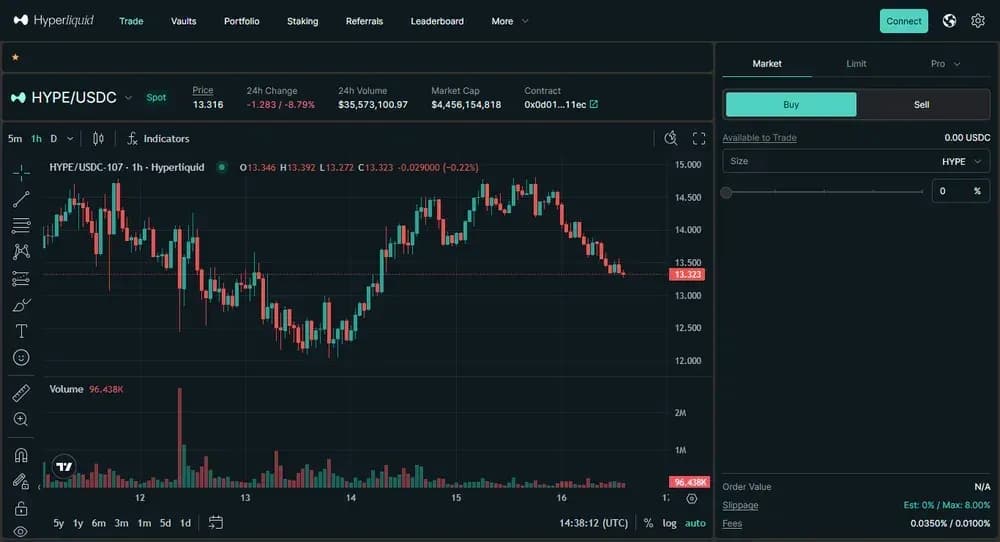The image size is (1000, 542).
Task: Click the 14:38:12 (UTC) timezone clock
Action: (593, 523)
